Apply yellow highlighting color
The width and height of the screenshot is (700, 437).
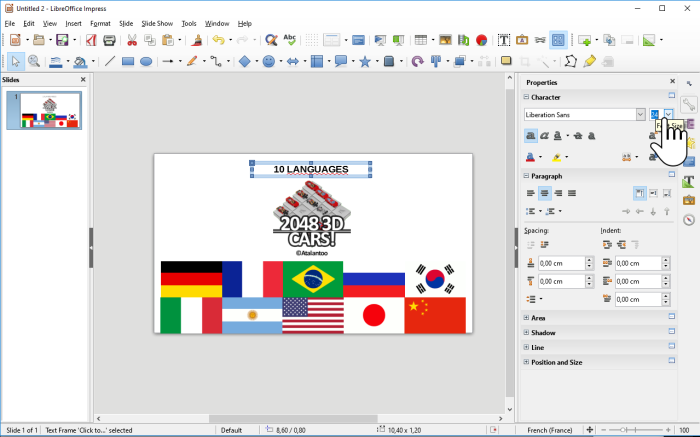point(557,157)
